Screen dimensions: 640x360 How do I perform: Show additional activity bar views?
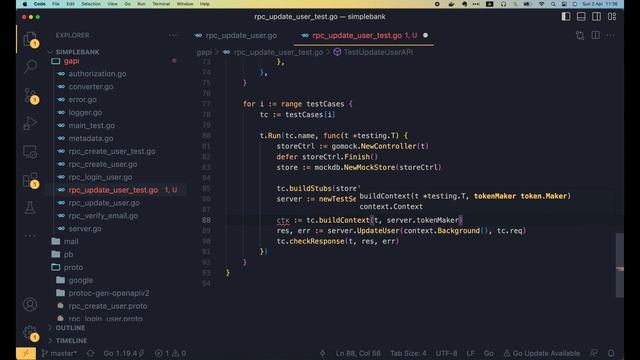click(30, 236)
